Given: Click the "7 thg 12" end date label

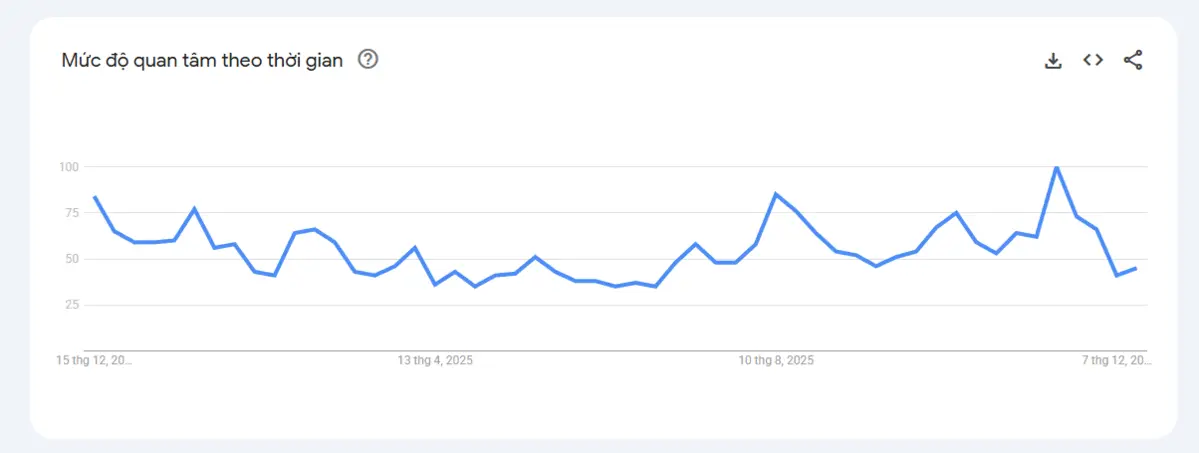Looking at the screenshot, I should 1118,360.
